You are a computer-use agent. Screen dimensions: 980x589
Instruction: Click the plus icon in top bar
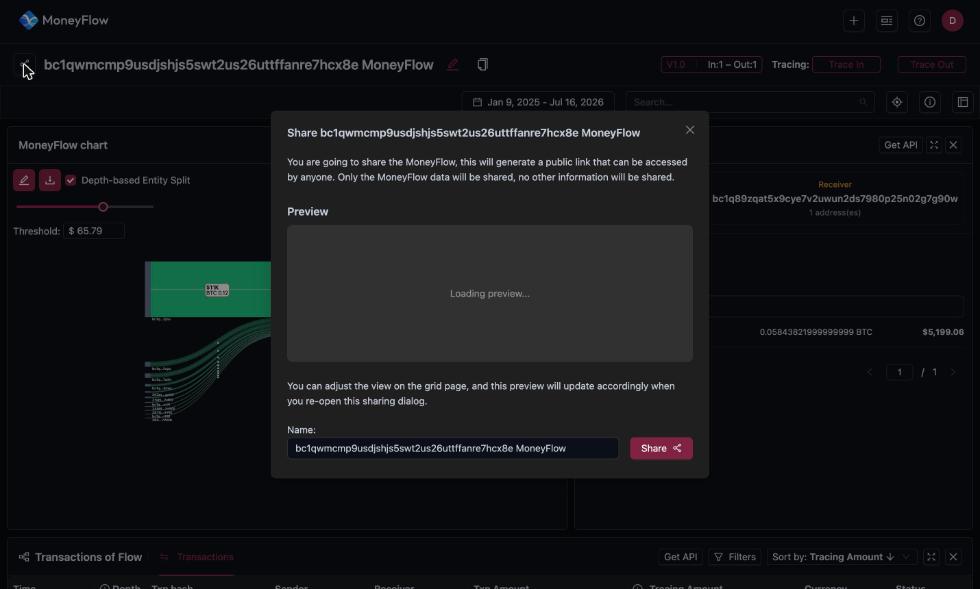pyautogui.click(x=854, y=21)
